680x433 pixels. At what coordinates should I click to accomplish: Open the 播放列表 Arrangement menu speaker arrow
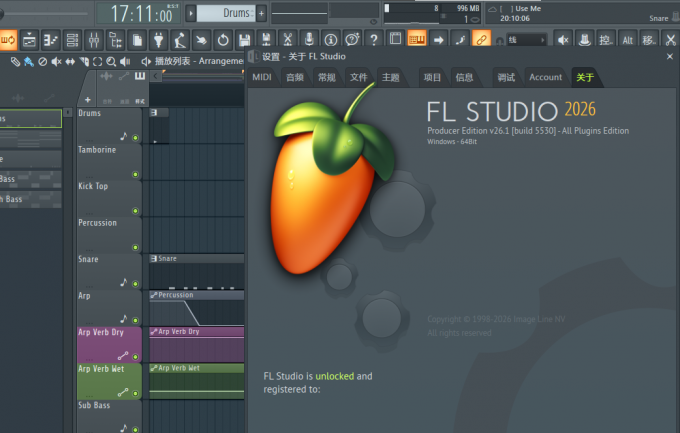pos(146,62)
